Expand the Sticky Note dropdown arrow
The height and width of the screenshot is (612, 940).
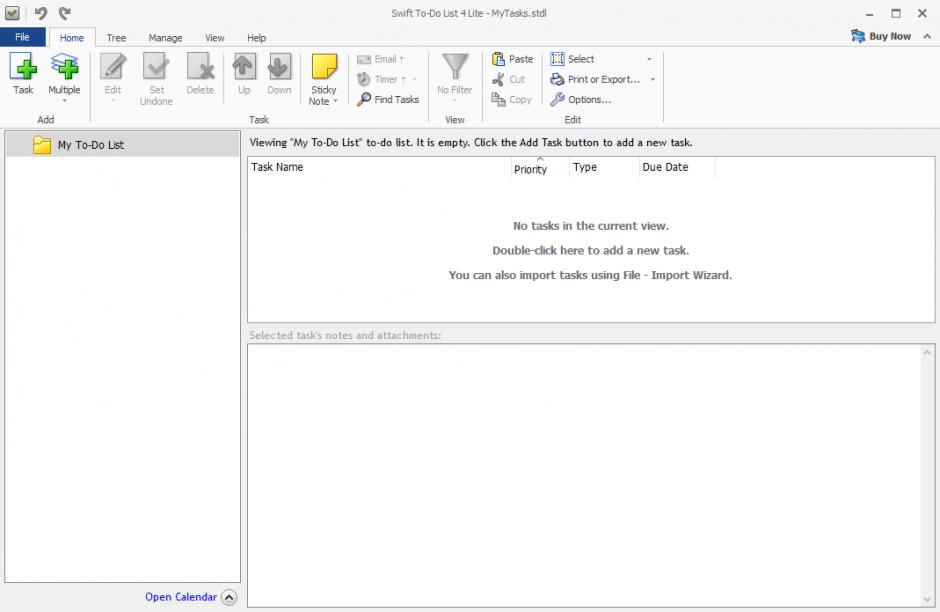(336, 101)
